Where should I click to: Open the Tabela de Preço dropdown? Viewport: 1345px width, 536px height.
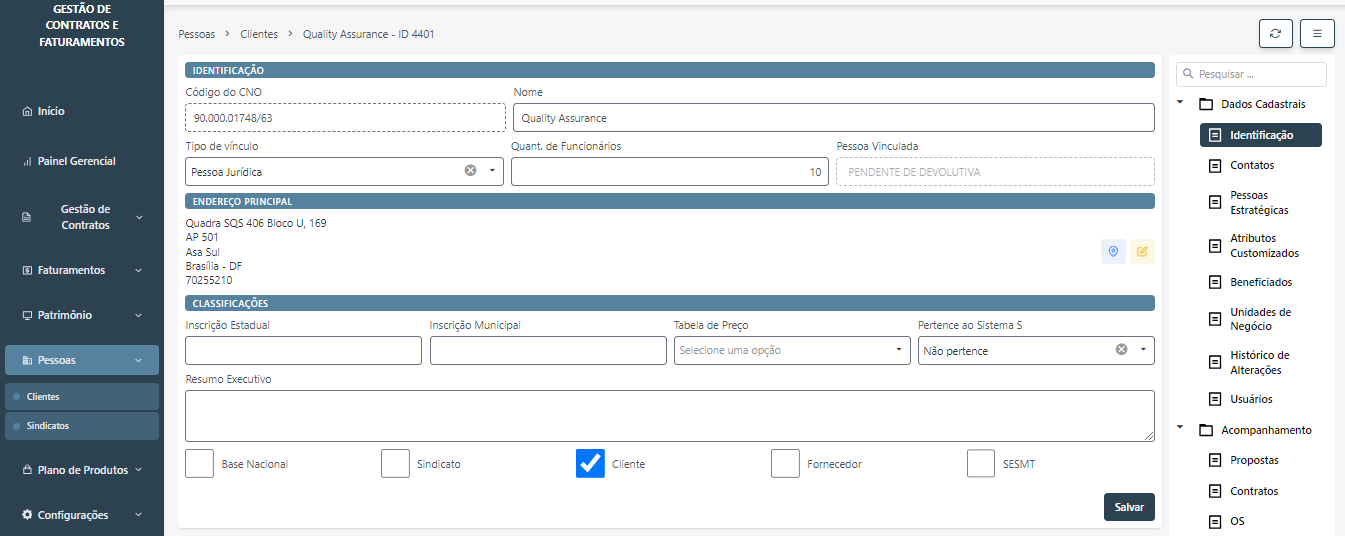791,350
